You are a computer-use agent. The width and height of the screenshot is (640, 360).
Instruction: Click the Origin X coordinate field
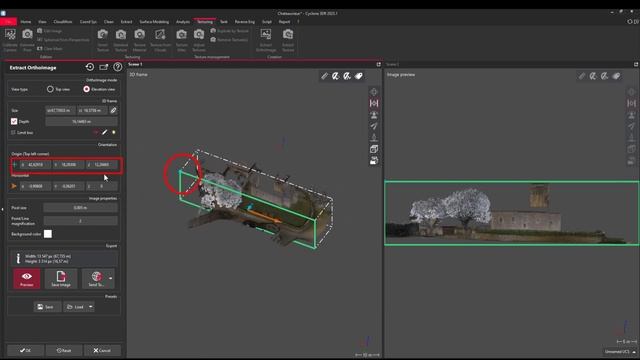coord(36,164)
